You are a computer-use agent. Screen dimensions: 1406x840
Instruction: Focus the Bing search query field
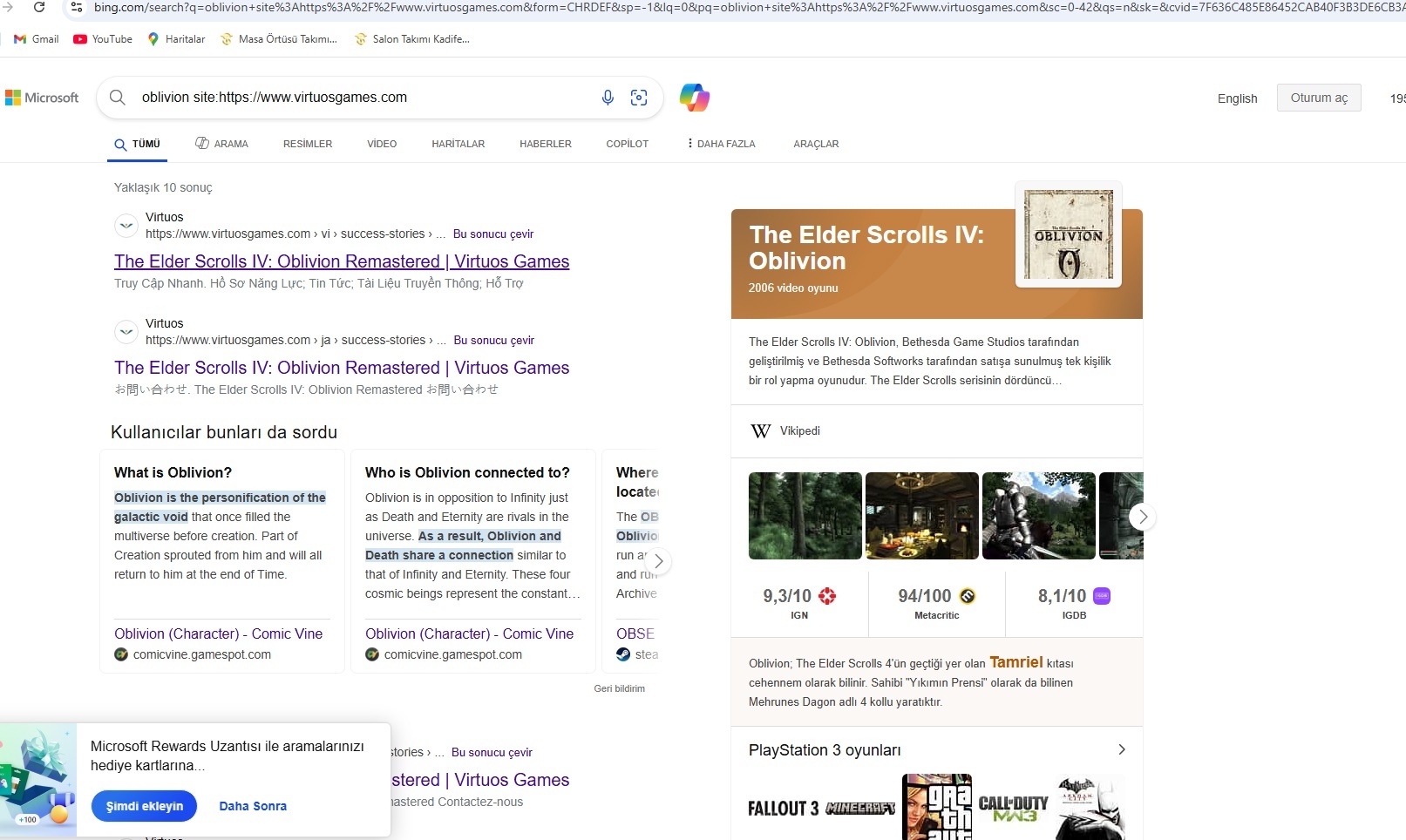click(x=362, y=98)
